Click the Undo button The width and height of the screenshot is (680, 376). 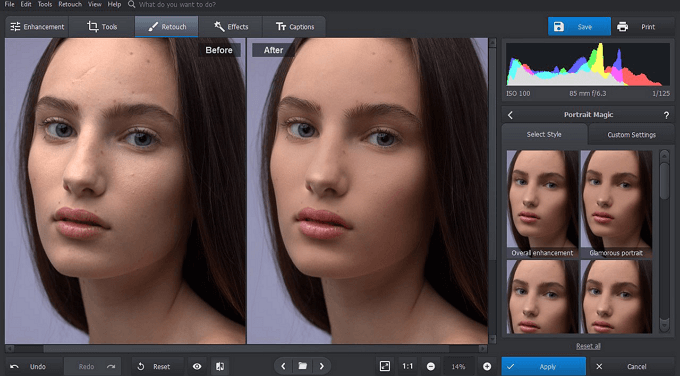tap(34, 366)
